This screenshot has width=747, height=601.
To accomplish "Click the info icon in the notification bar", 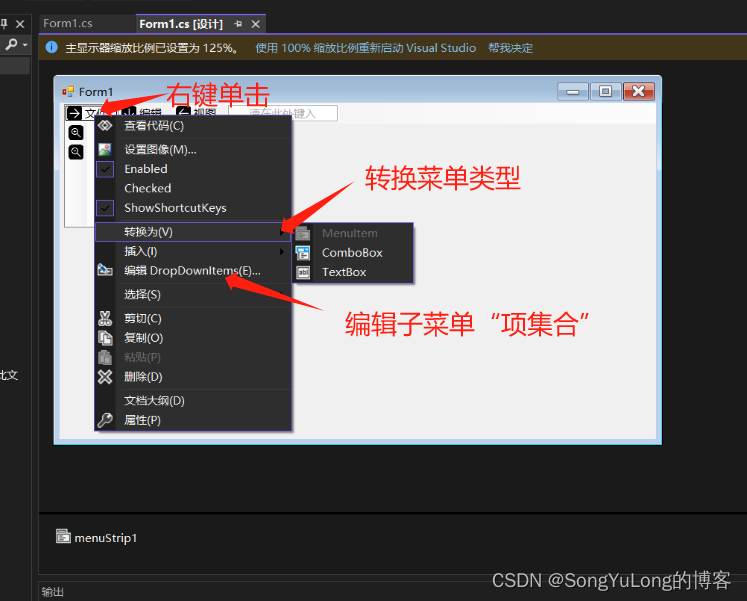I will tap(51, 47).
